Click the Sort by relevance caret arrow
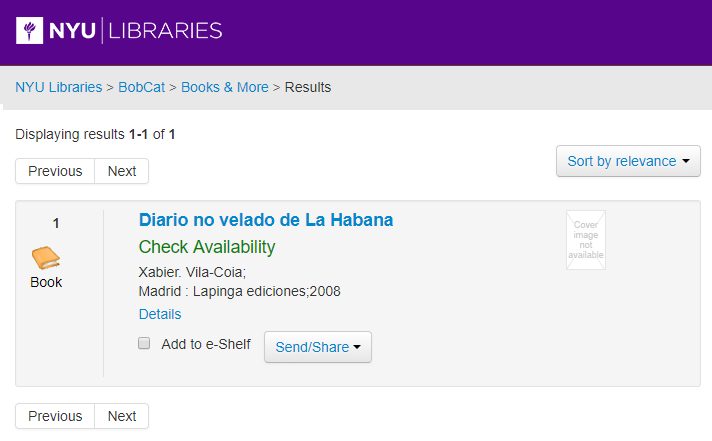 coord(686,161)
